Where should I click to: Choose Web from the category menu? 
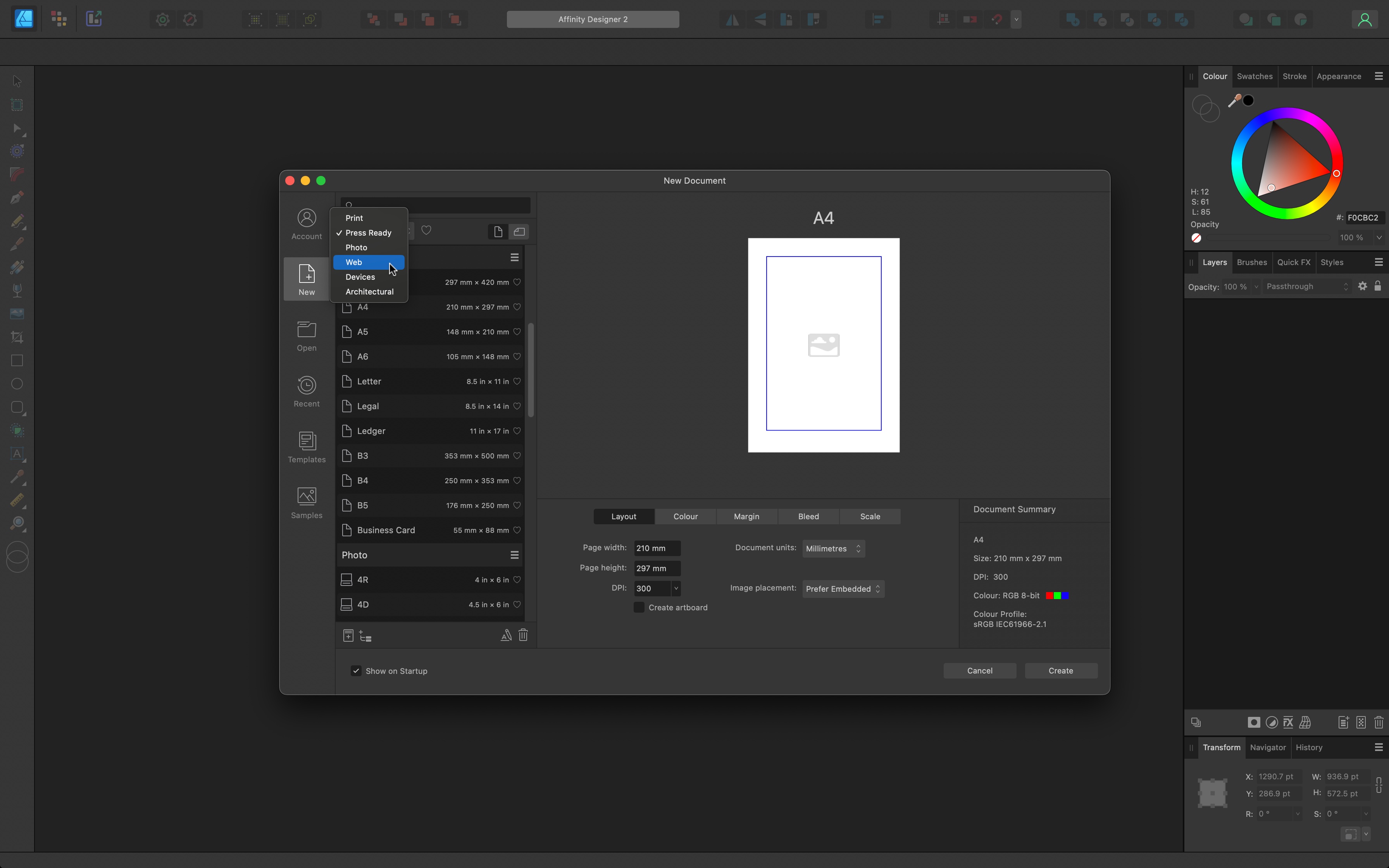[353, 262]
